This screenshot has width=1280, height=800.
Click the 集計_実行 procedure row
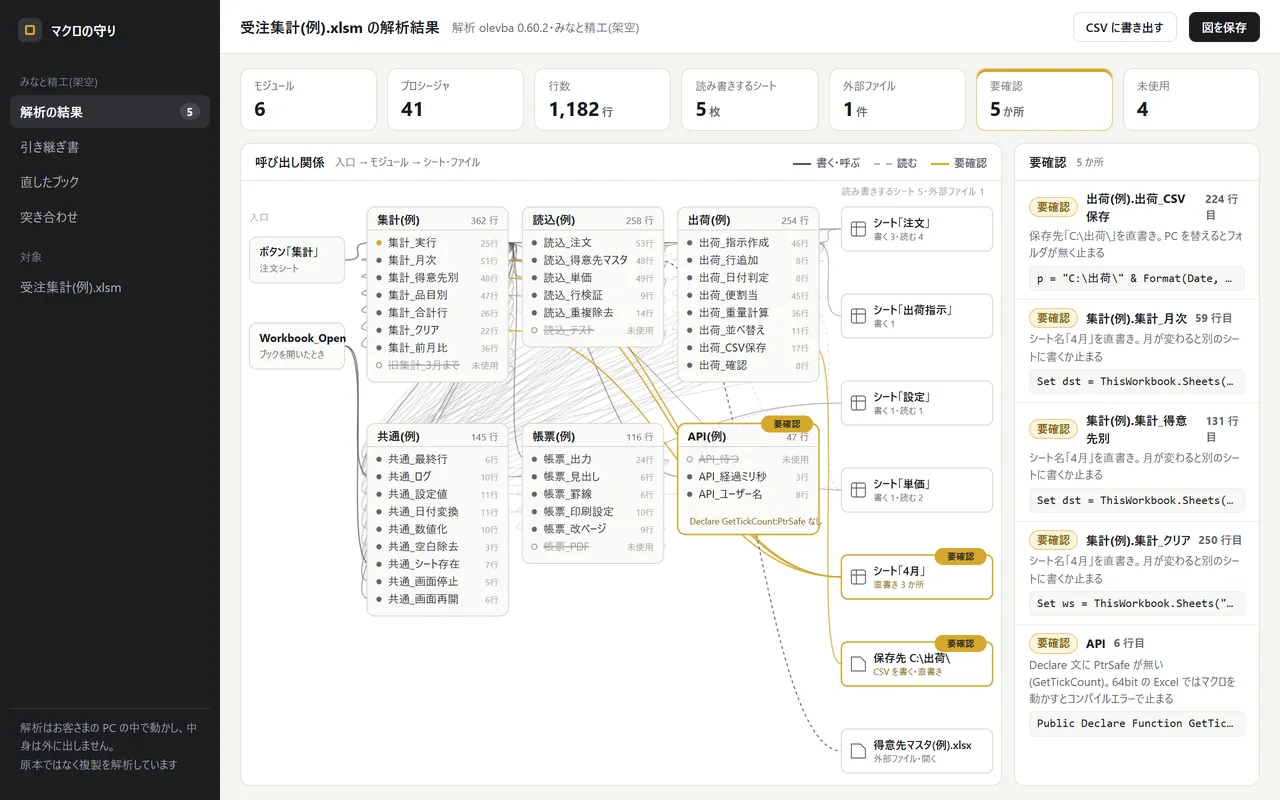438,243
